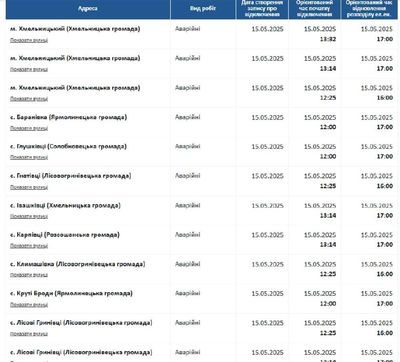Select address 'с. Баранівка (Ярмолинецька громада)'
Screen dimensions: 400x362
click(x=69, y=117)
